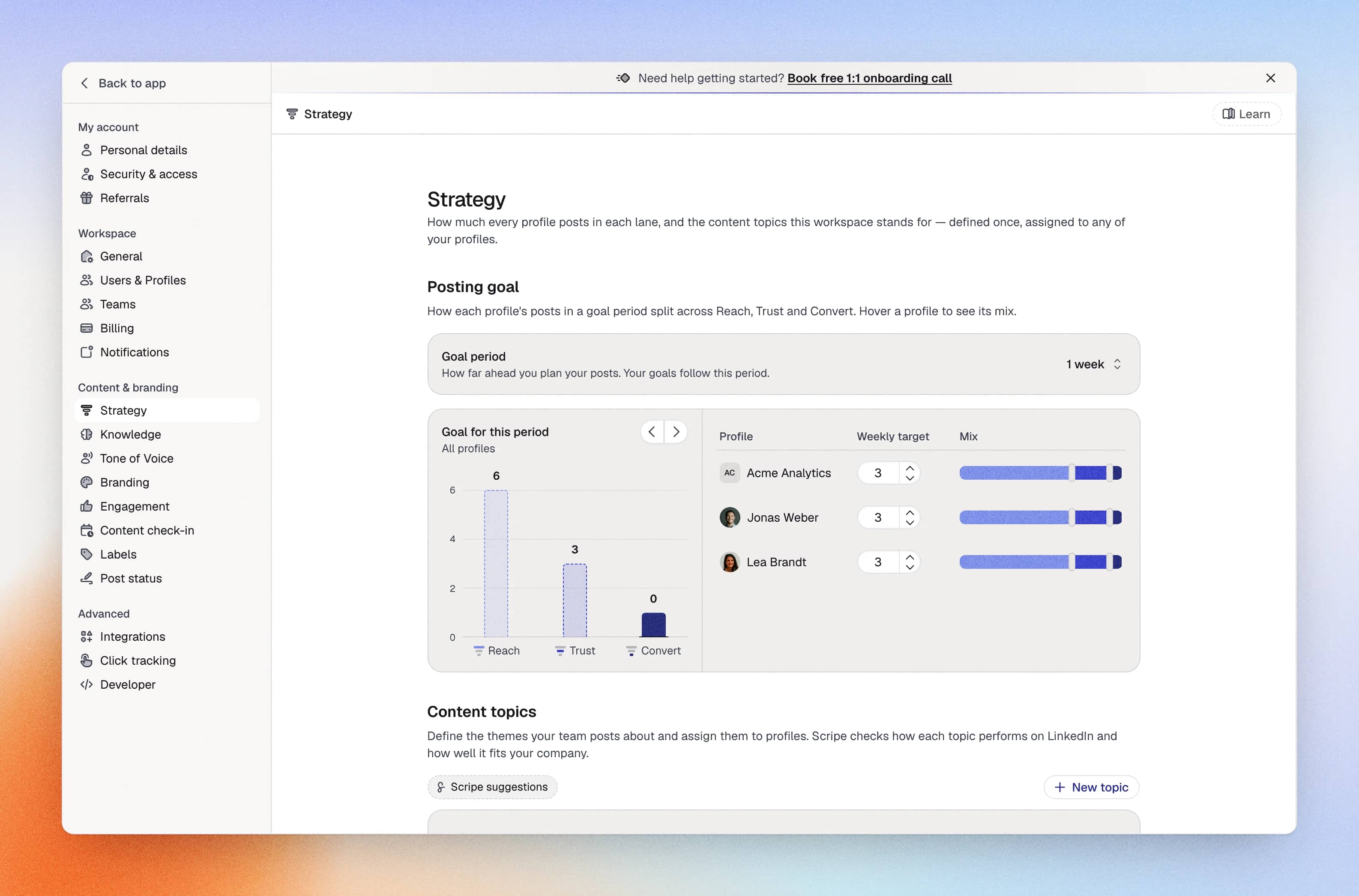Click the Labels tag icon
This screenshot has height=896, width=1359.
point(86,554)
